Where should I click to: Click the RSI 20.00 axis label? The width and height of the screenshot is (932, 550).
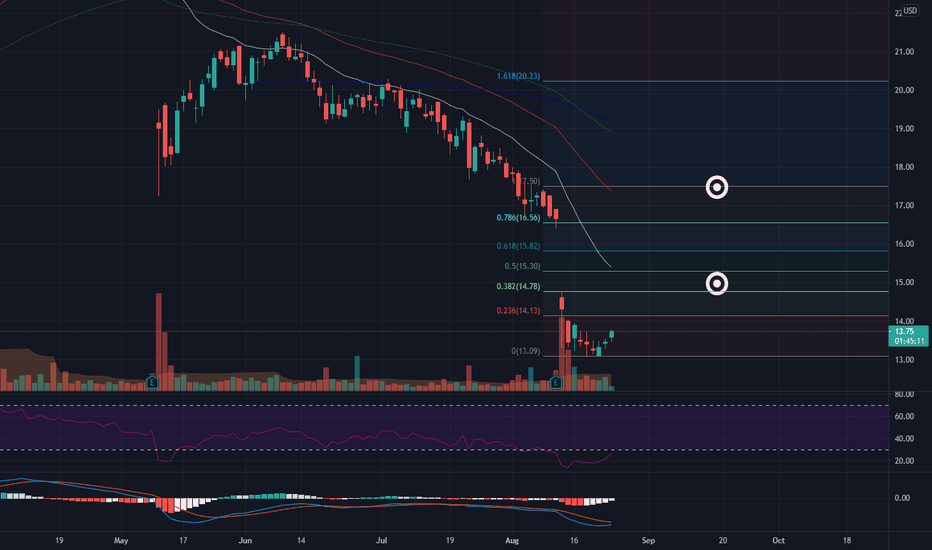(903, 461)
